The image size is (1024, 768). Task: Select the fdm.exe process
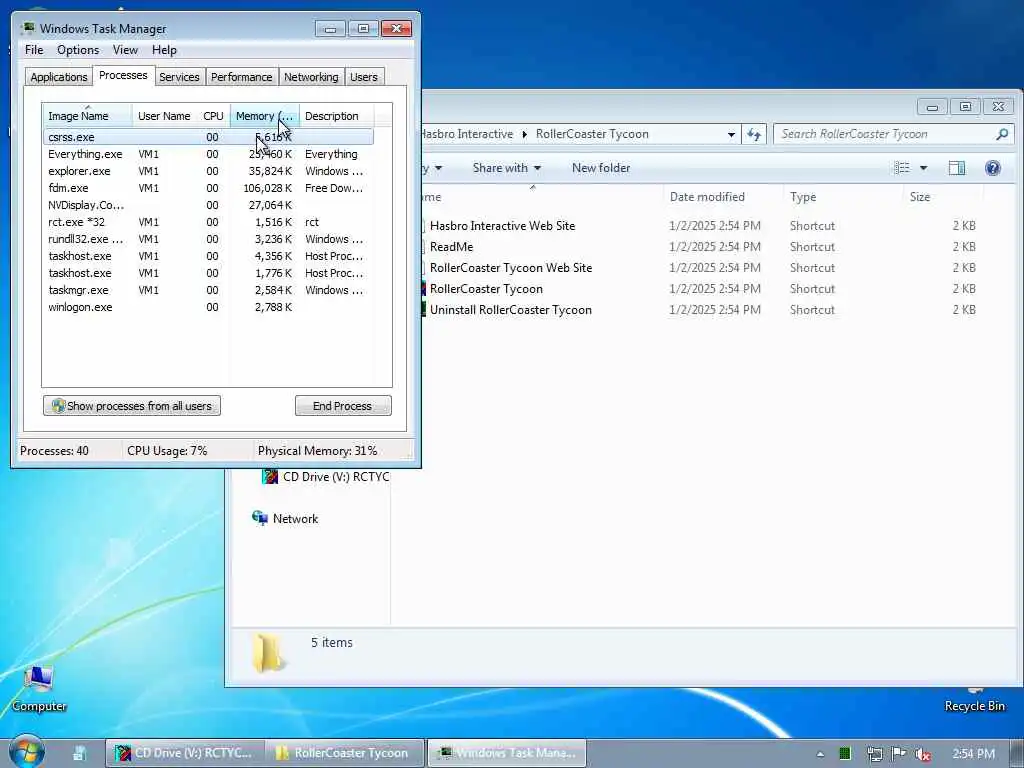[x=208, y=188]
